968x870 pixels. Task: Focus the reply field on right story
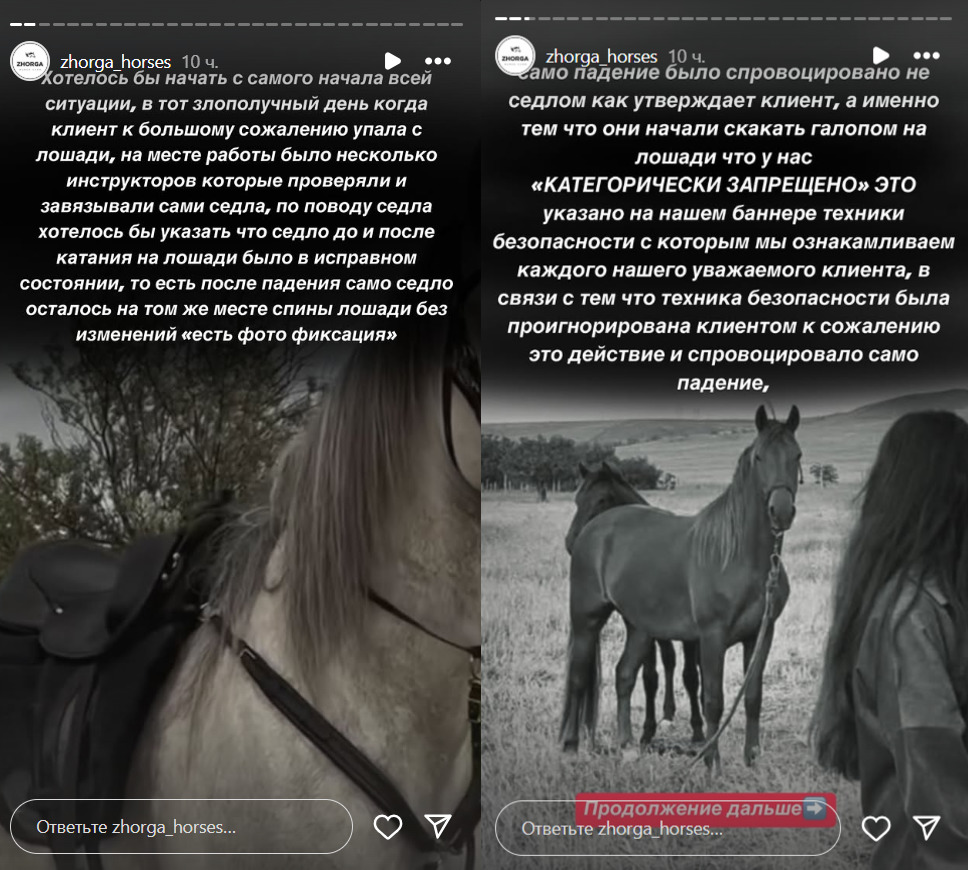click(667, 828)
